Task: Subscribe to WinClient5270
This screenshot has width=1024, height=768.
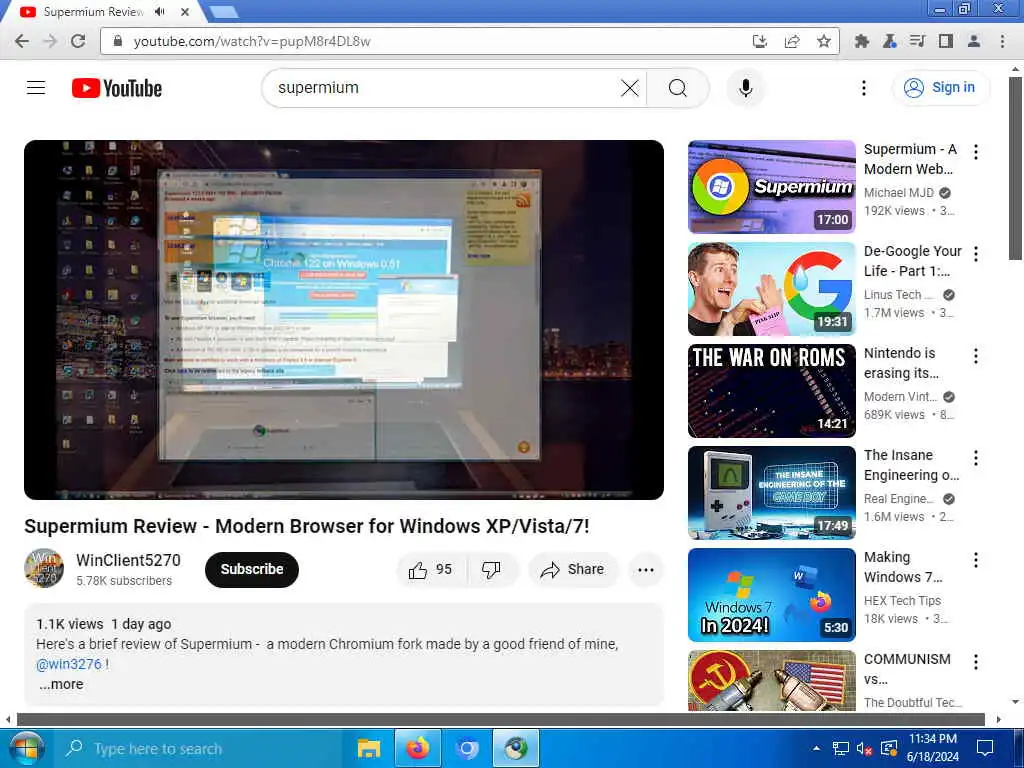Action: click(251, 569)
